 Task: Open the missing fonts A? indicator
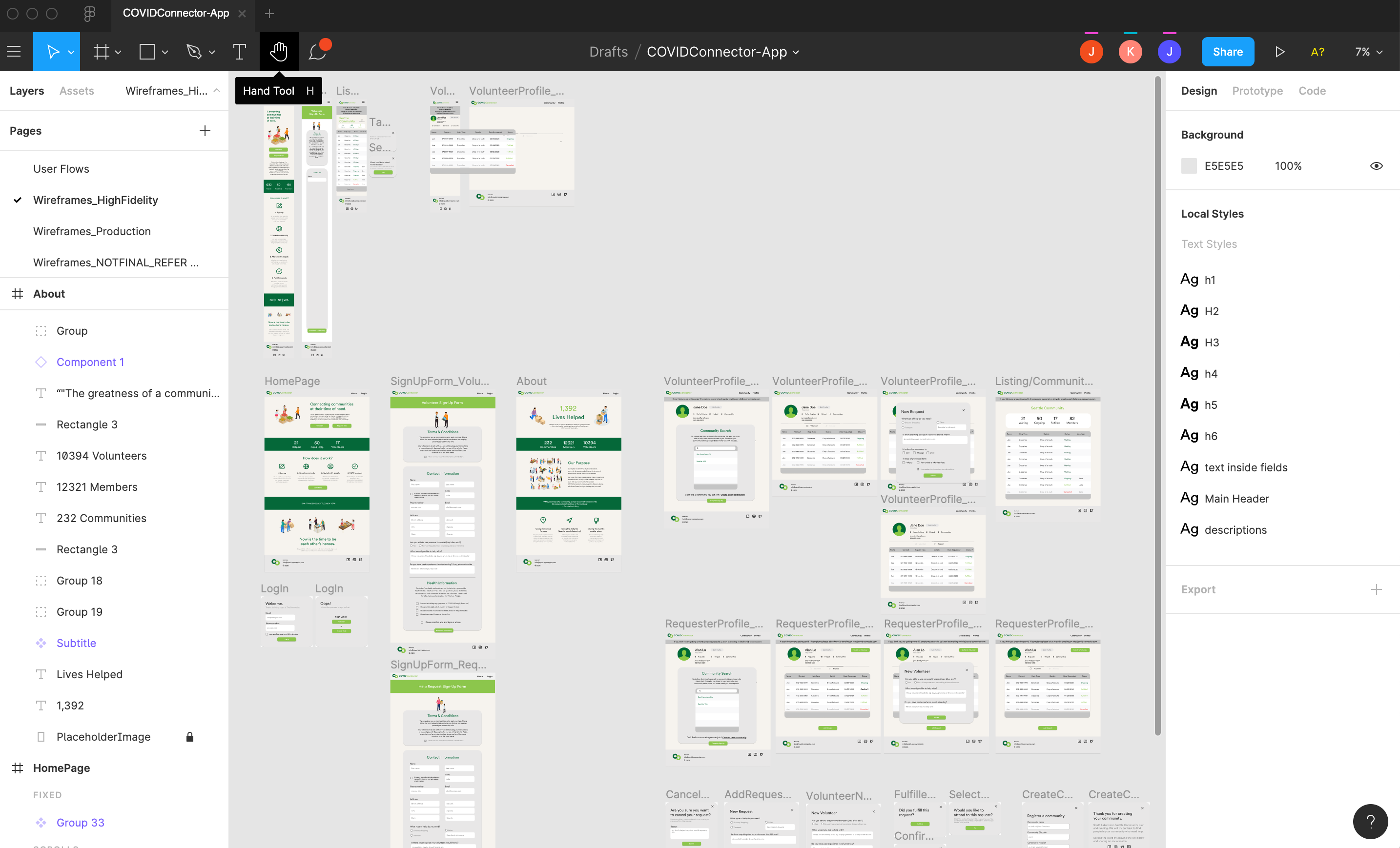coord(1318,52)
